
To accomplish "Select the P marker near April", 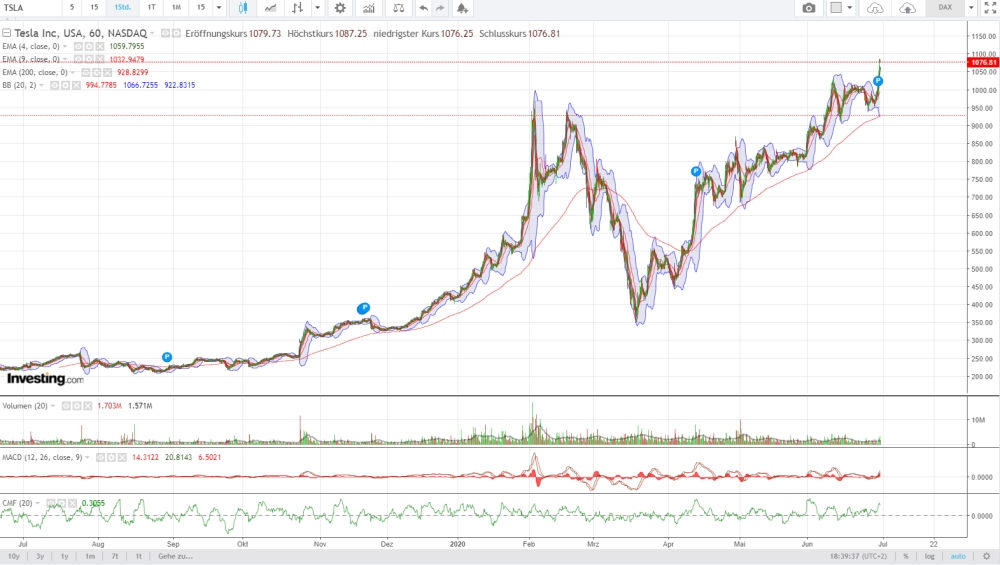I will 696,172.
